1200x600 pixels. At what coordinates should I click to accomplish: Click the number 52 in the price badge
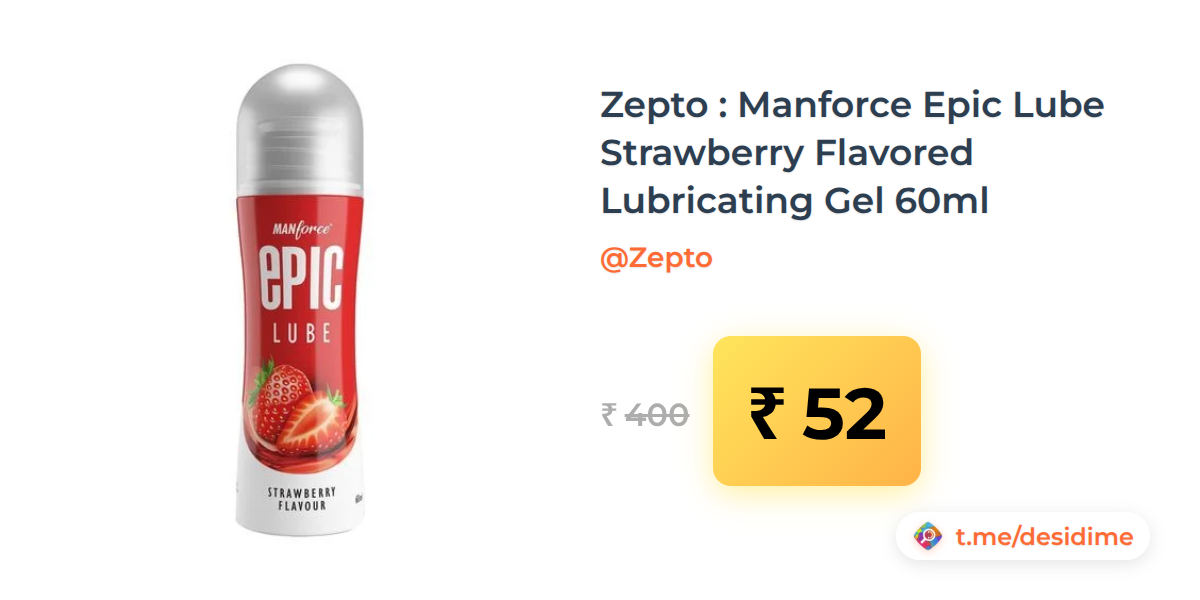point(845,414)
